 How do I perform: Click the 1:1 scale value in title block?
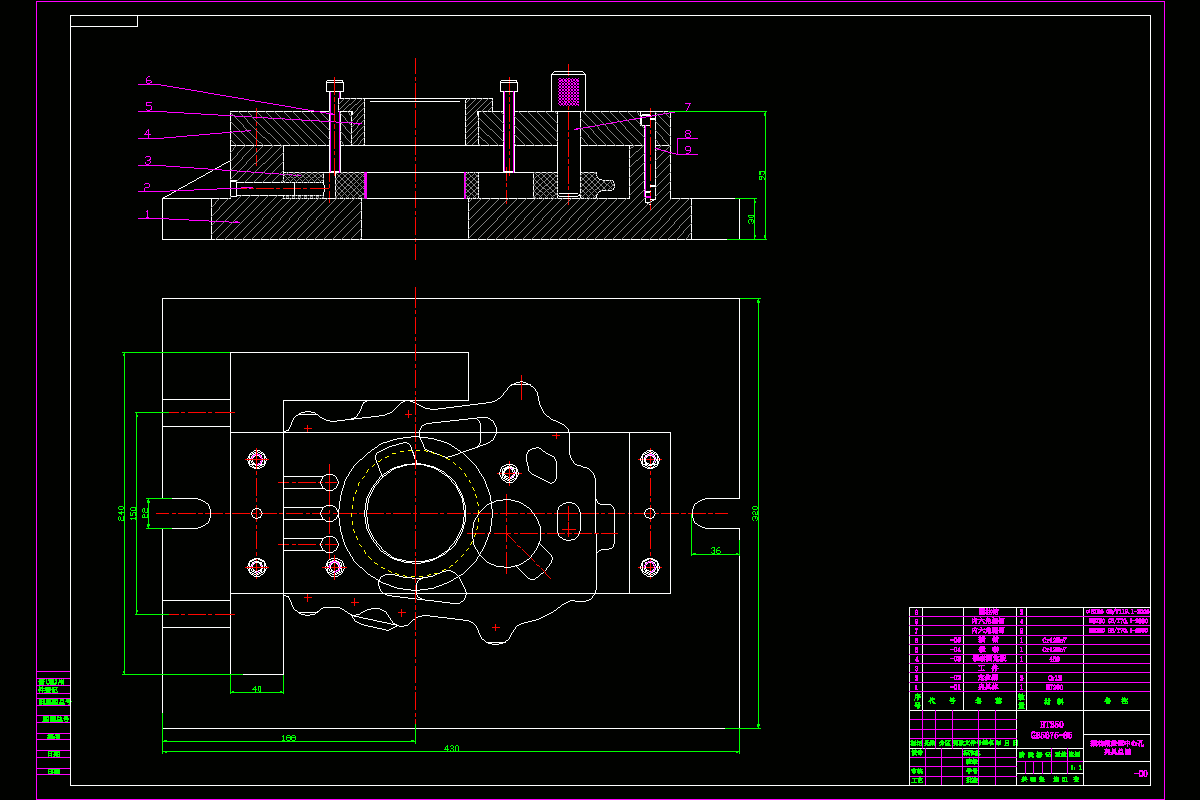coord(1076,767)
